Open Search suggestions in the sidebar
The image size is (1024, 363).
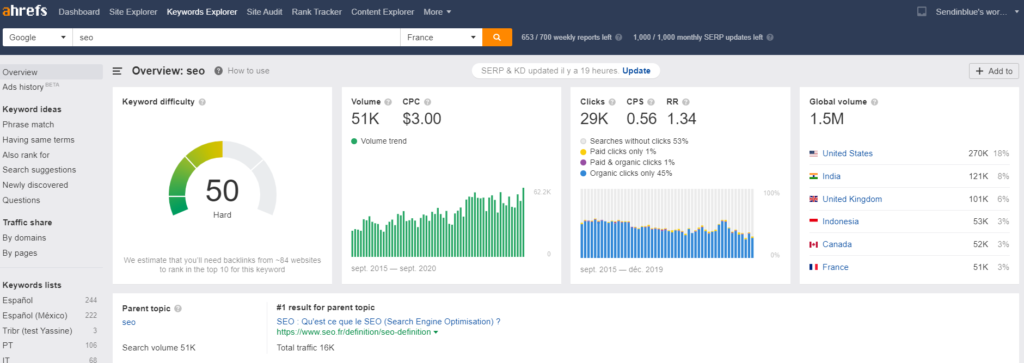39,170
